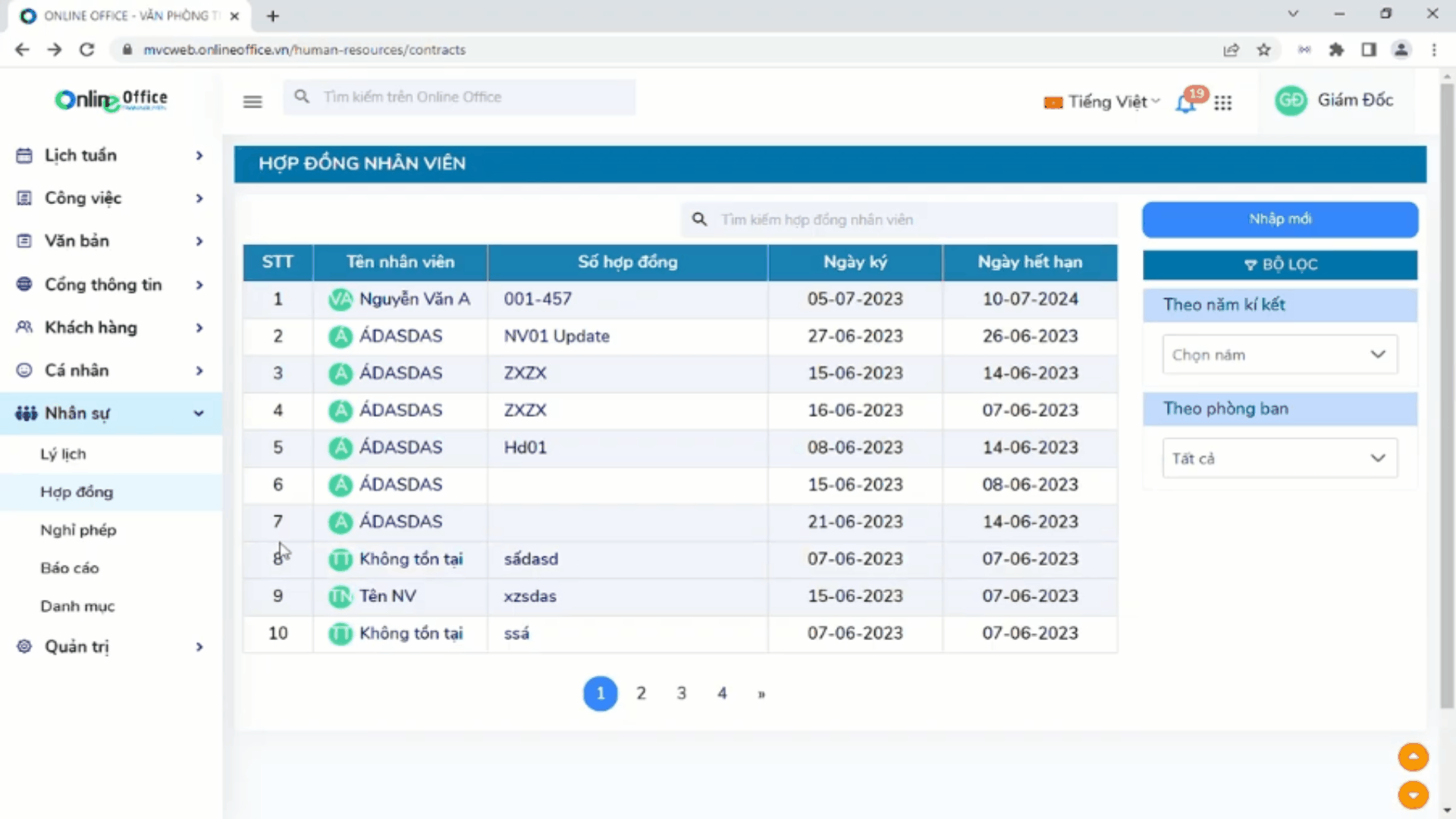The width and height of the screenshot is (1456, 819).
Task: Open the apps grid icon
Action: coord(1222,102)
